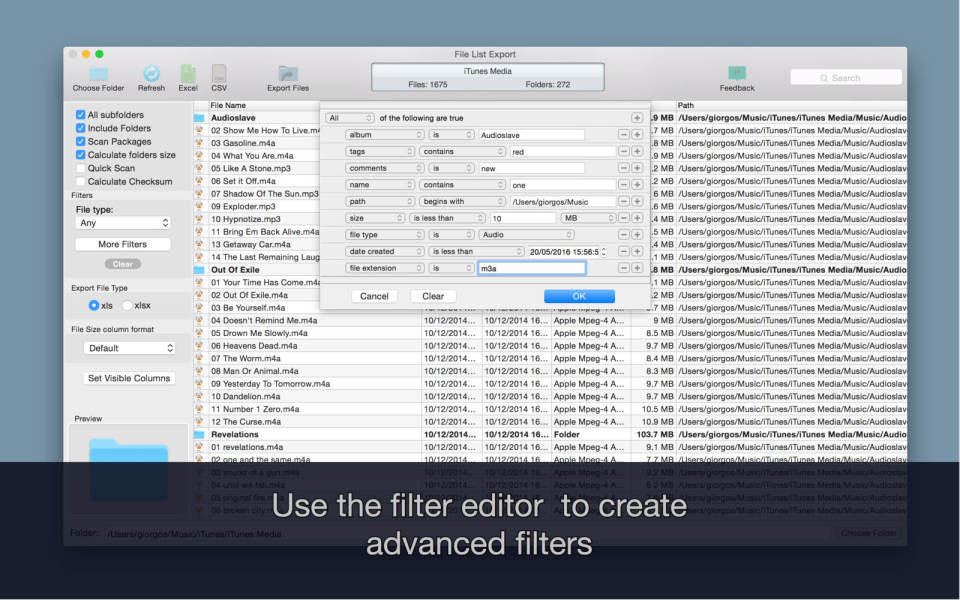Enable the Quick Scan checkbox

click(x=80, y=168)
